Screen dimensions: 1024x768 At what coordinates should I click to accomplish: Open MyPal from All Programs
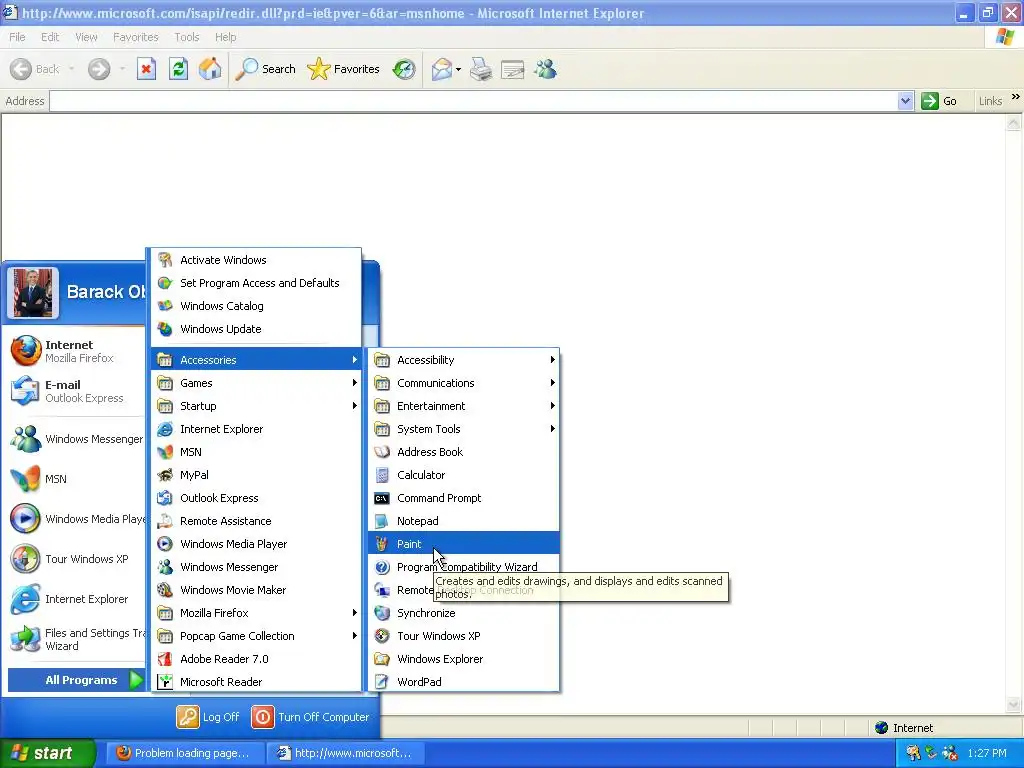click(256, 475)
